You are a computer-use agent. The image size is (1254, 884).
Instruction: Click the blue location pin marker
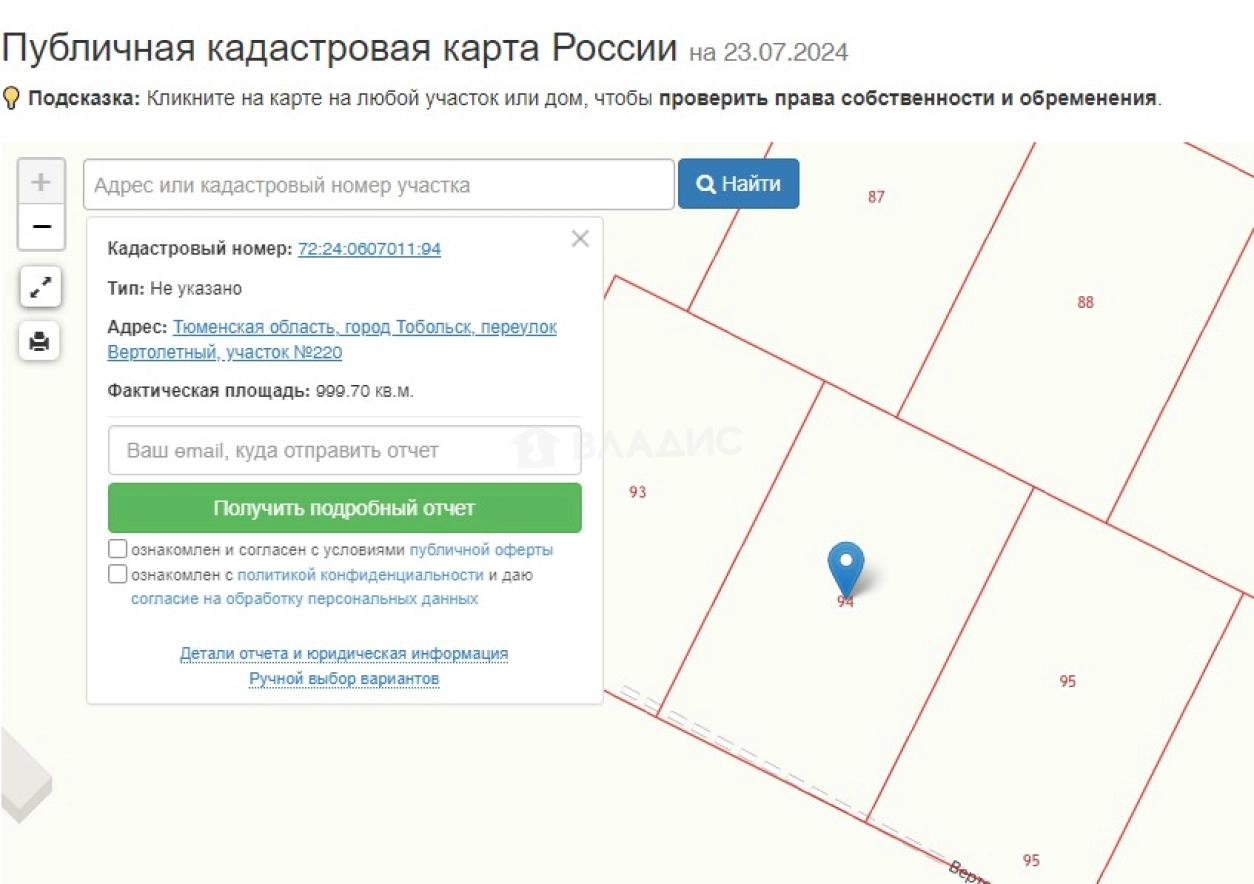tap(846, 567)
